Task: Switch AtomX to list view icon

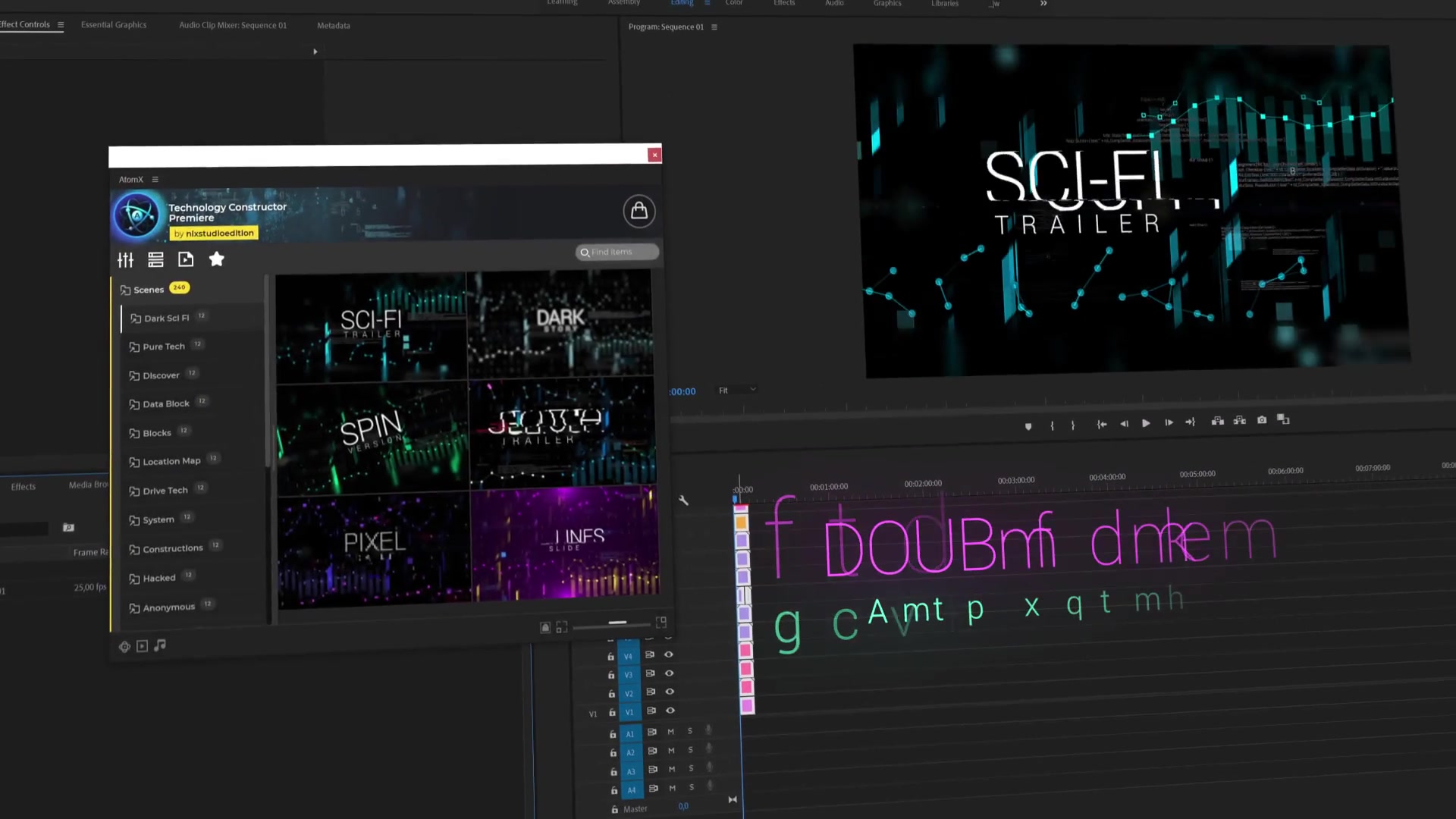Action: (x=155, y=260)
